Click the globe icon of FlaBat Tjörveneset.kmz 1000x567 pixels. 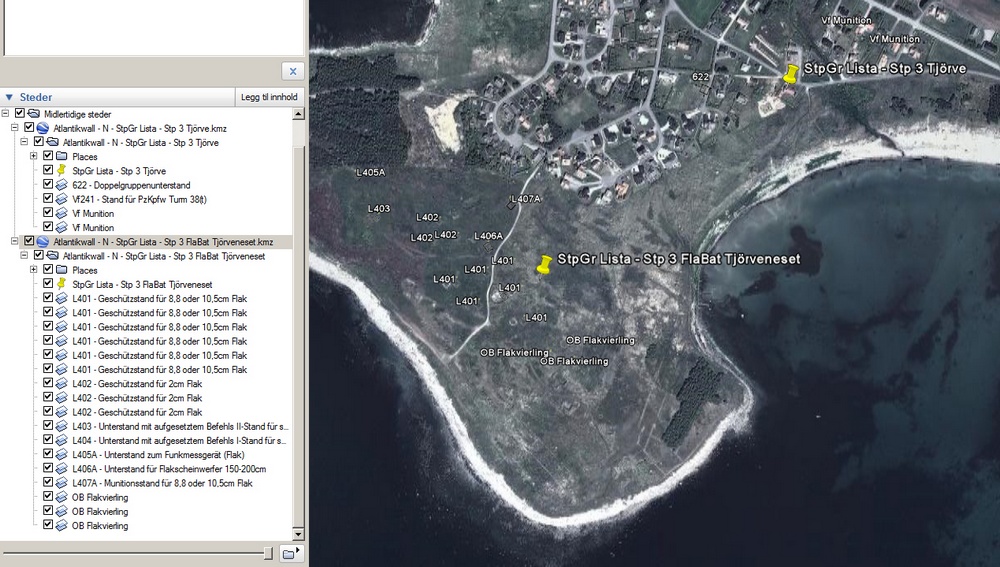(x=42, y=242)
